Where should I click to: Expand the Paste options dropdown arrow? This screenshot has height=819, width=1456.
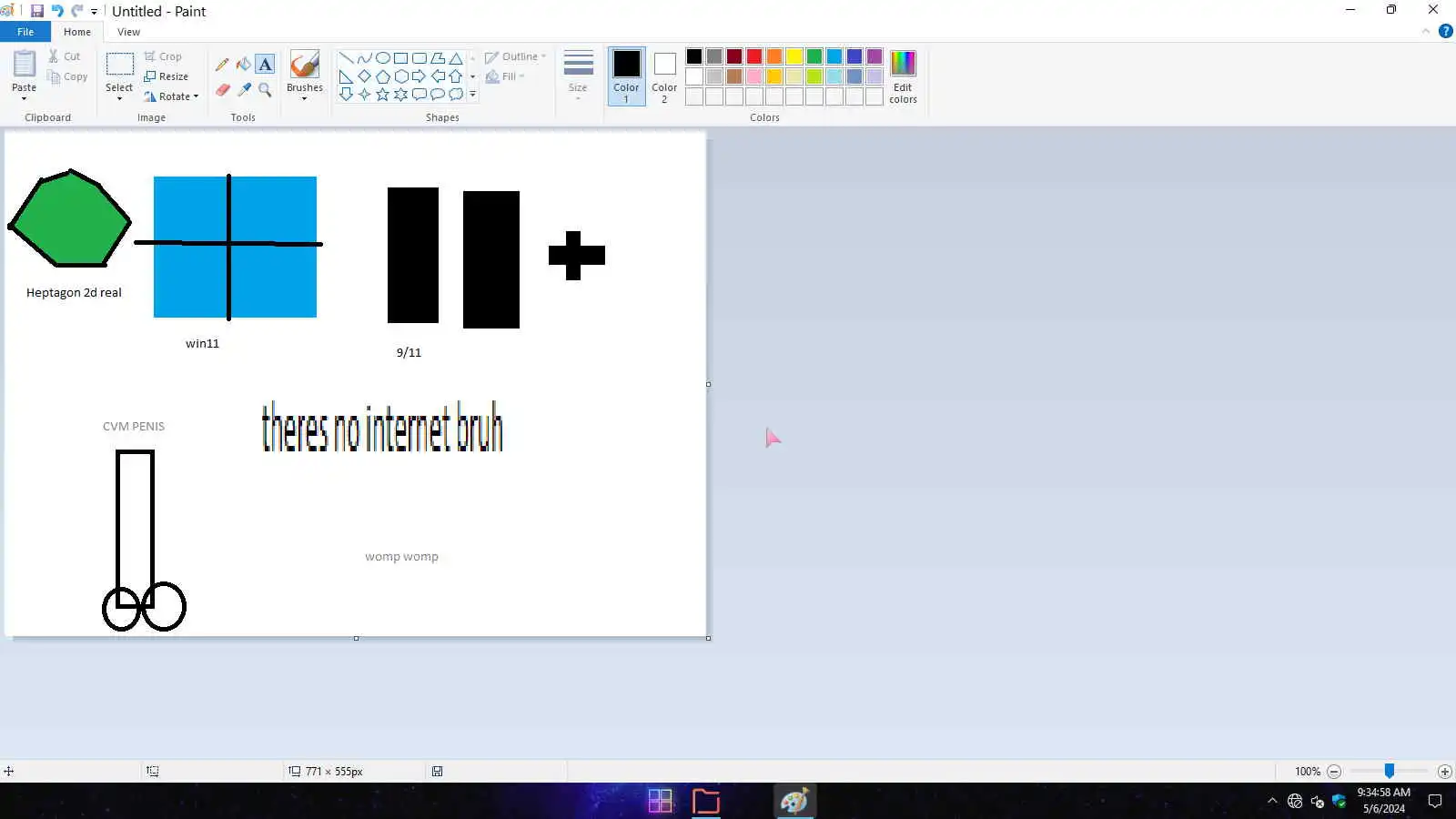coord(25,98)
